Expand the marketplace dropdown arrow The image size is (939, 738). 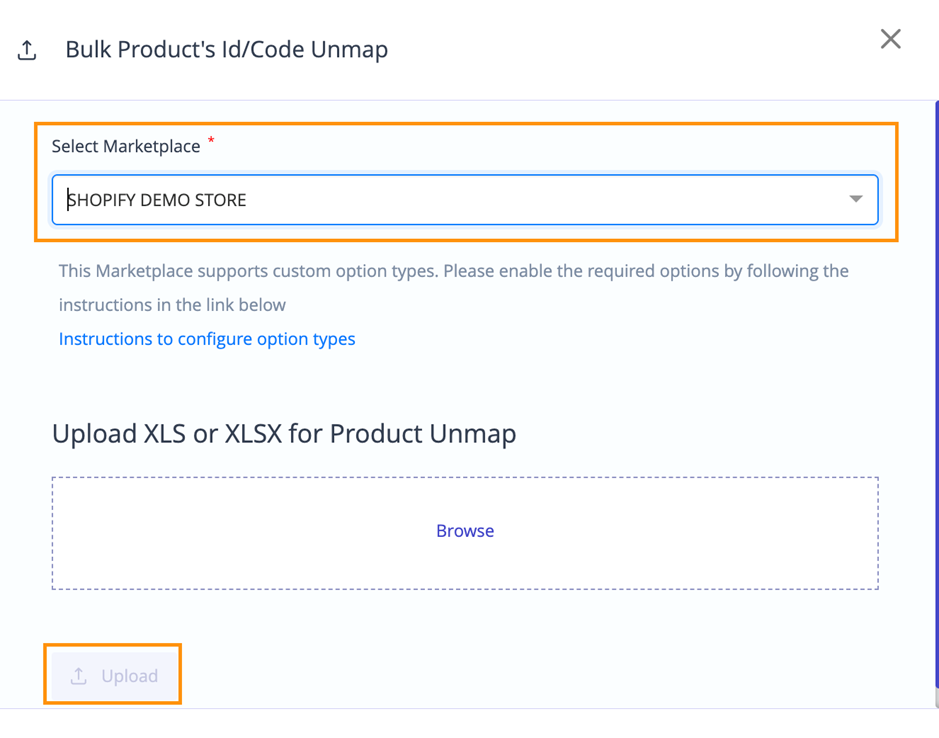click(x=856, y=199)
